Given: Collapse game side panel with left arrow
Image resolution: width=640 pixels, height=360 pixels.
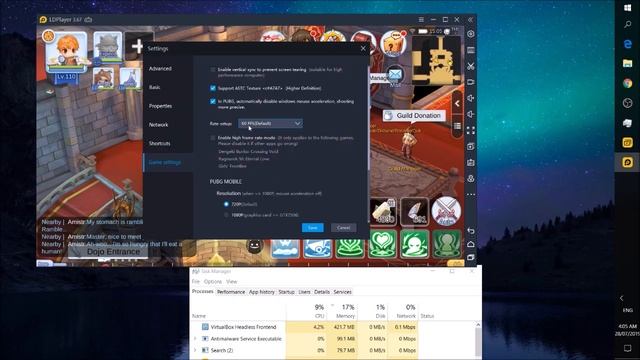Looking at the screenshot, I should (457, 104).
